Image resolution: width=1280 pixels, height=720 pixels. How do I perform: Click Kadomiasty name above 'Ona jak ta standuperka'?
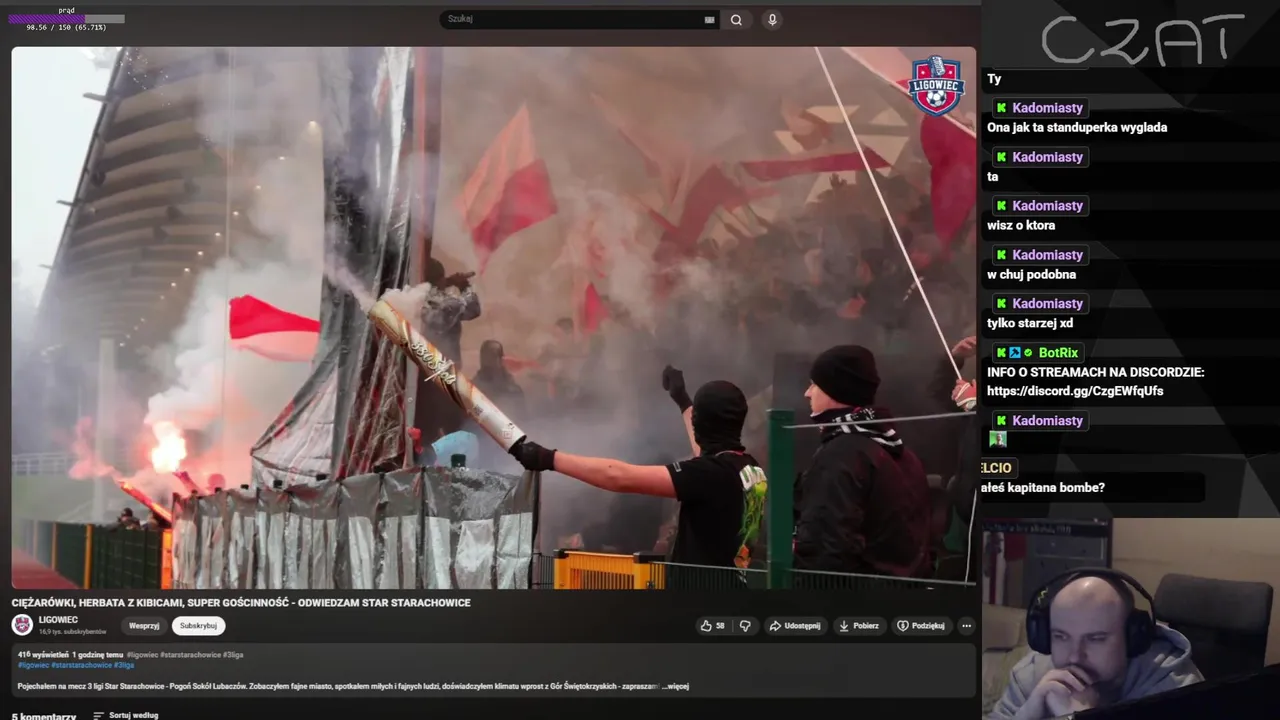pos(1048,108)
